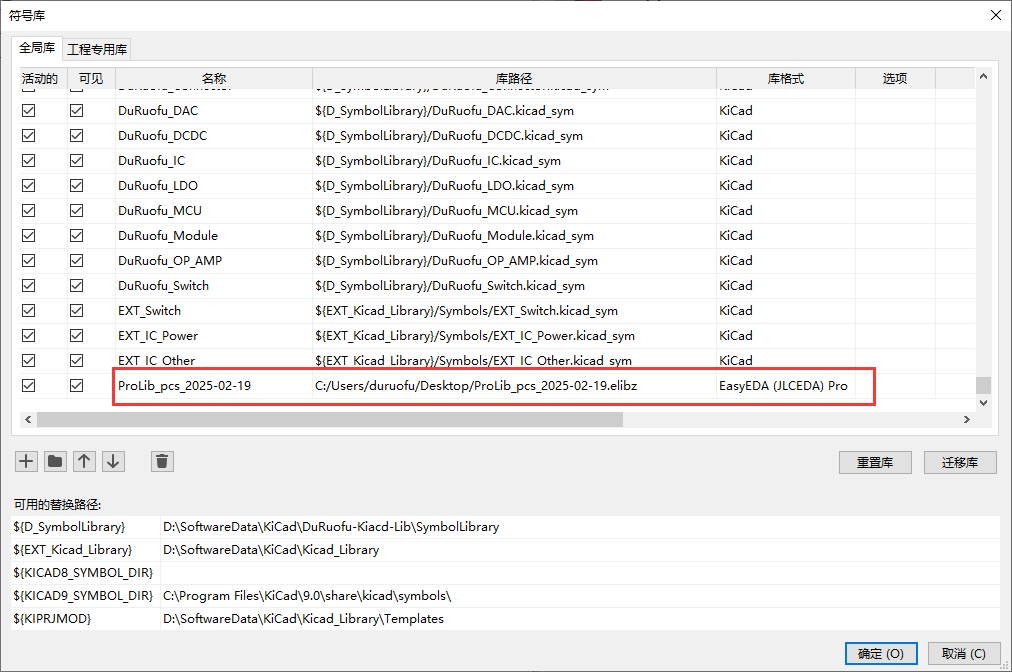Click the vertical scrollbar down arrow
This screenshot has height=672, width=1012.
983,402
